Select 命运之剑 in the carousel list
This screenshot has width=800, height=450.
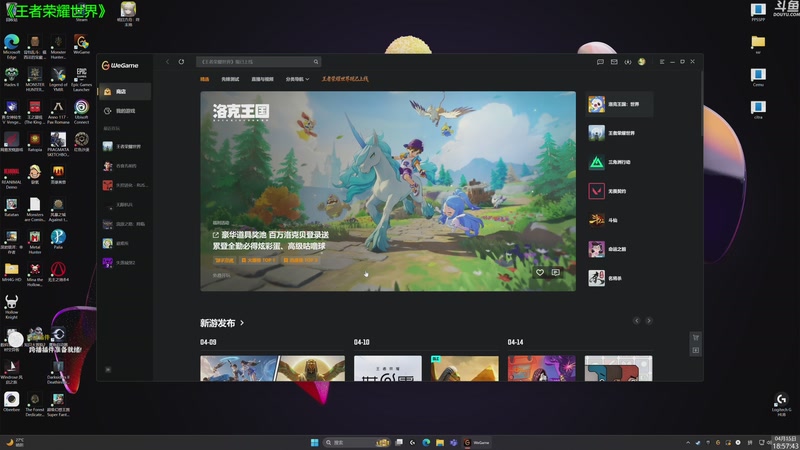[619, 249]
